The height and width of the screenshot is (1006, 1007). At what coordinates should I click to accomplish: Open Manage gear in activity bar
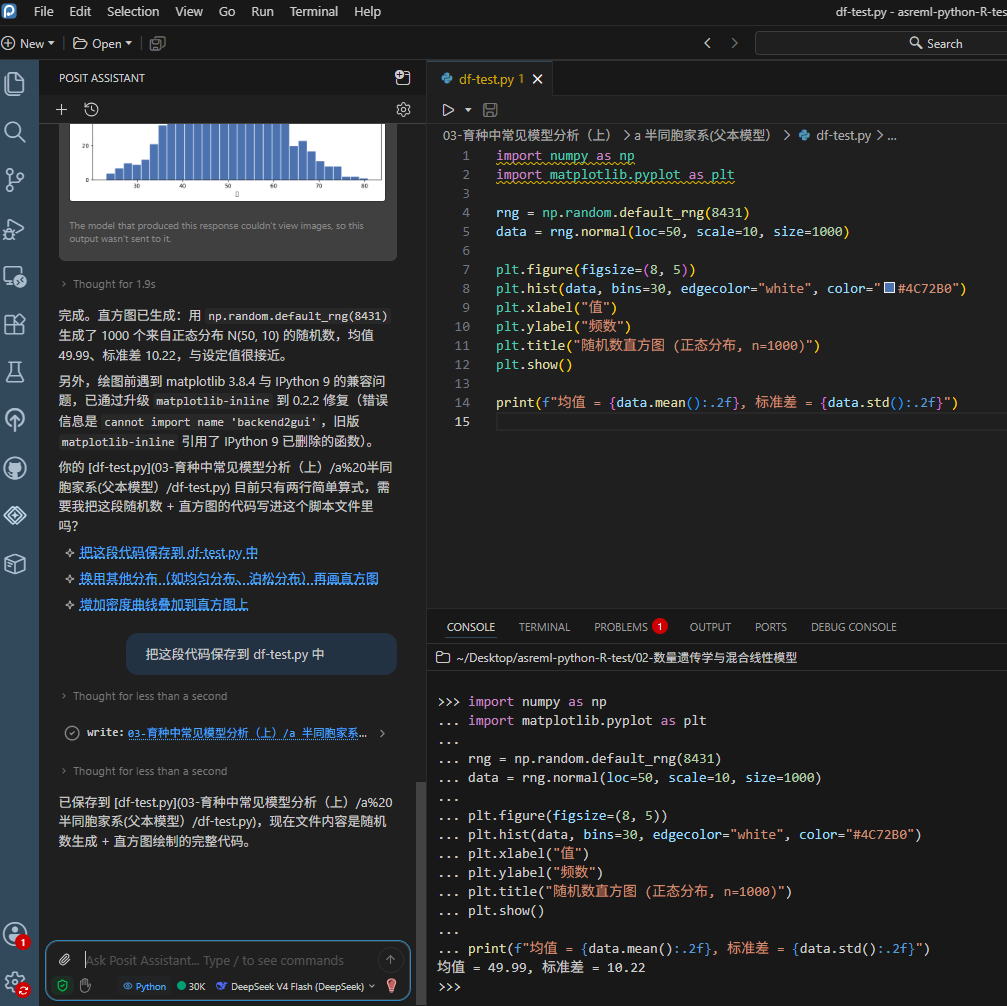click(15, 982)
